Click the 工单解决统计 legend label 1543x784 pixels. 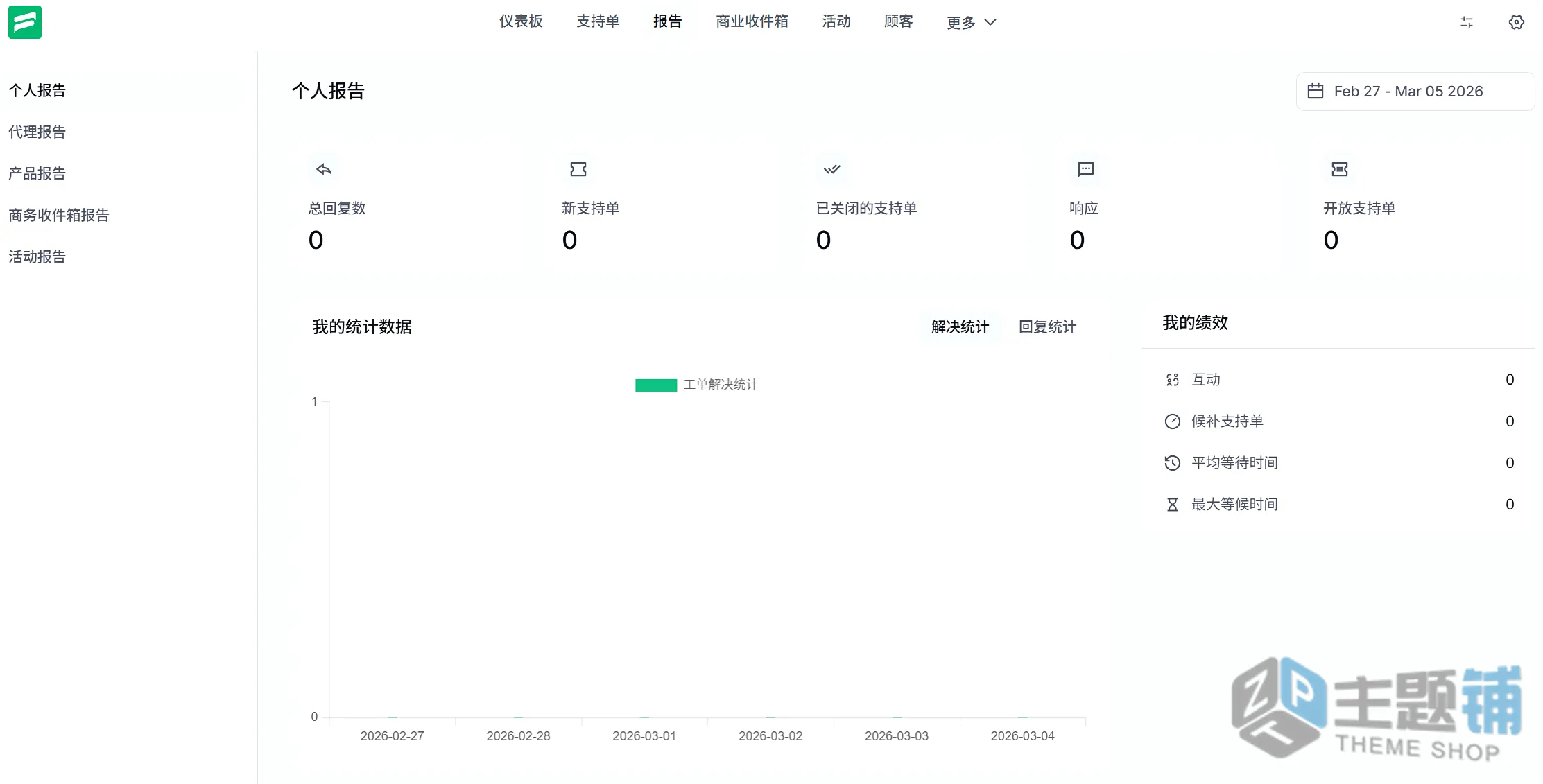[721, 385]
